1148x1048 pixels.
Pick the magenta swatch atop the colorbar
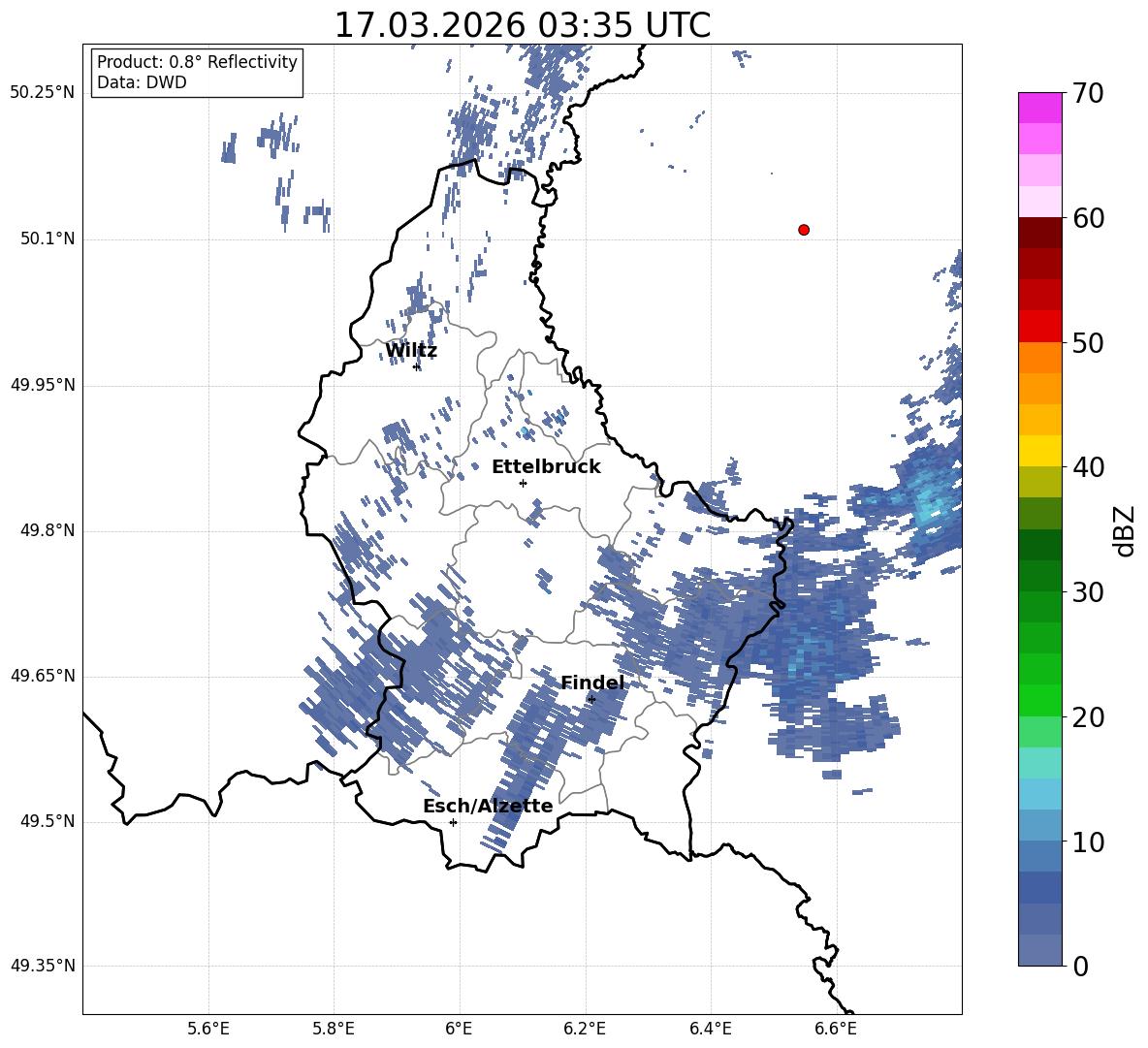point(1040,108)
